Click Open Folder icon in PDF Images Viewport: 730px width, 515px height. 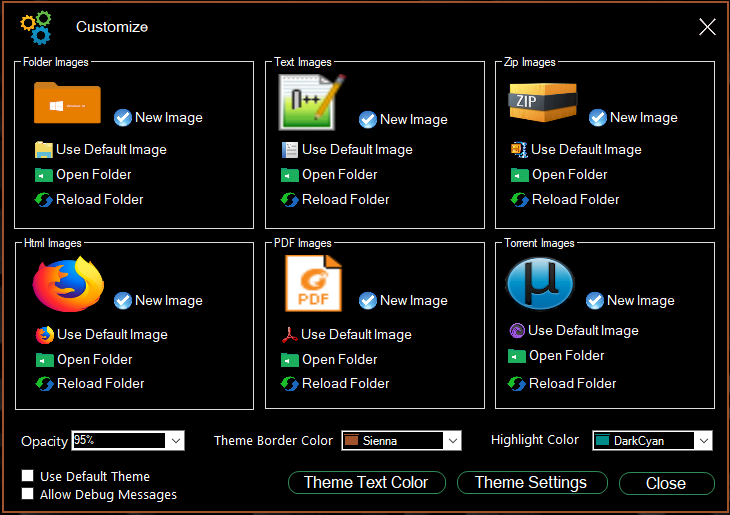tap(290, 359)
